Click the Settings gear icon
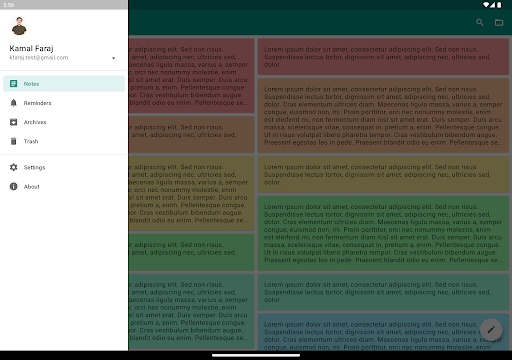512x360 pixels. click(13, 167)
